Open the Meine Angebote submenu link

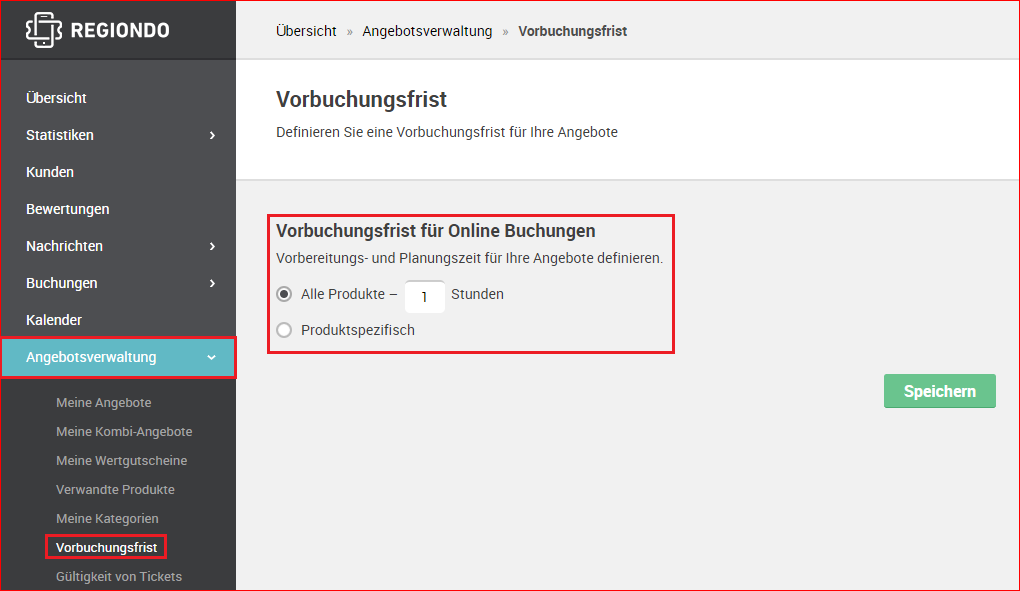coord(103,402)
